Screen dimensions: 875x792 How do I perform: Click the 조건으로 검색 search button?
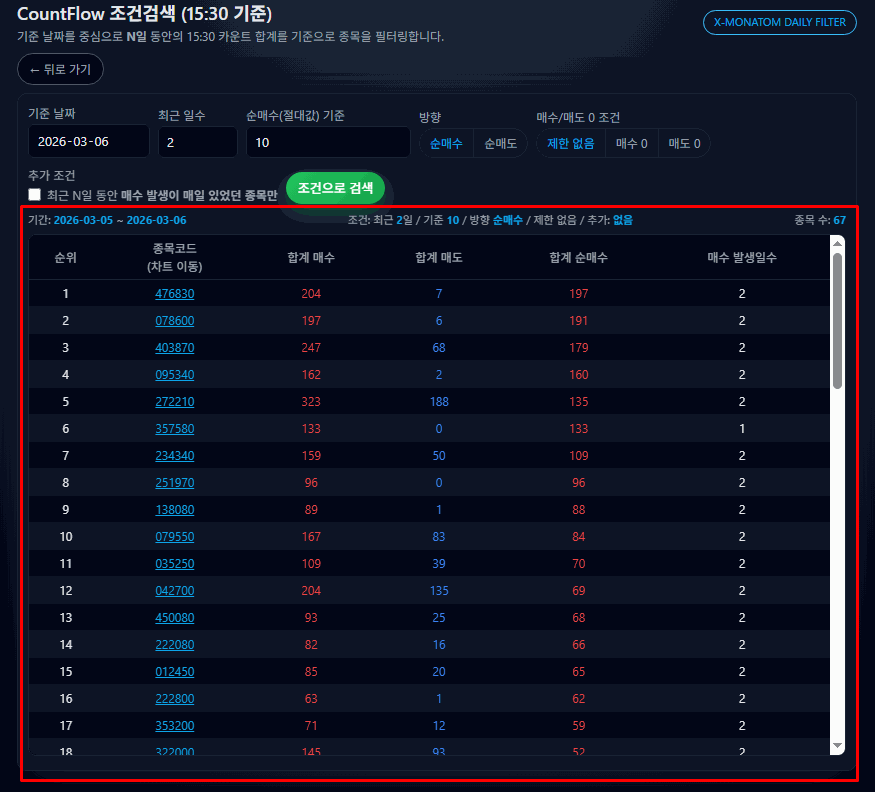335,188
